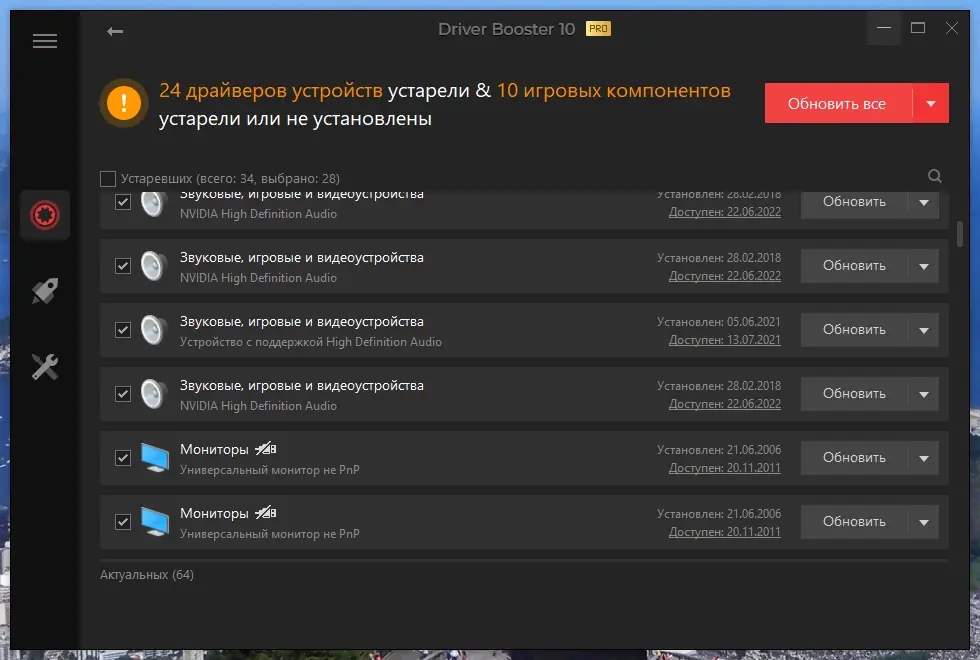Click the back arrow near the title
Image resolution: width=980 pixels, height=660 pixels.
(x=115, y=31)
